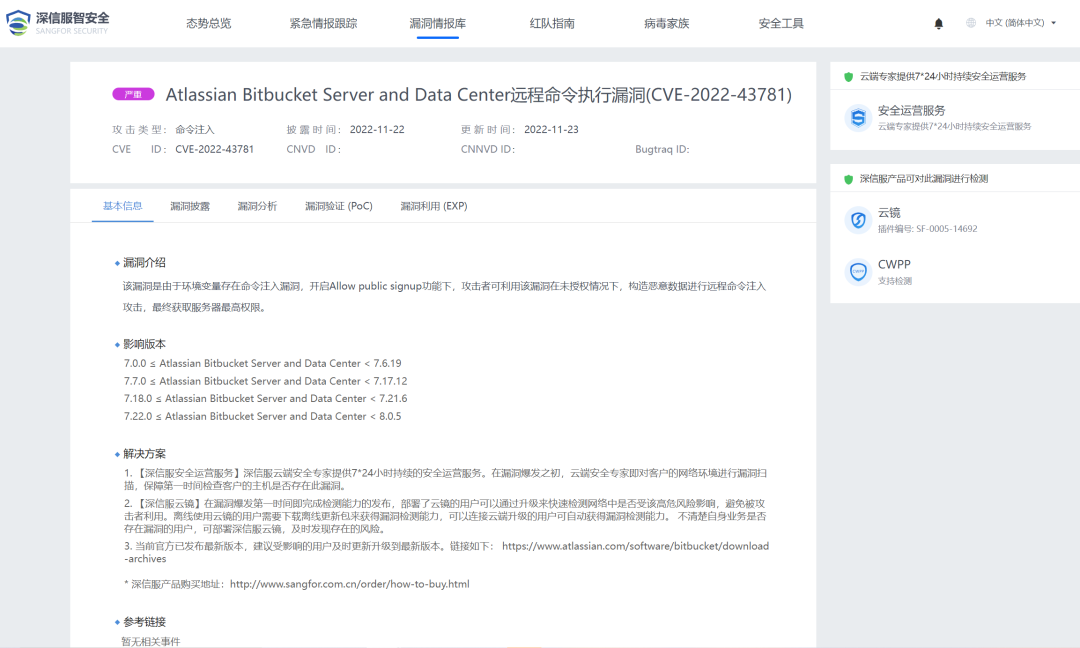Open the notification bell
Image resolution: width=1080 pixels, height=648 pixels.
pos(938,23)
